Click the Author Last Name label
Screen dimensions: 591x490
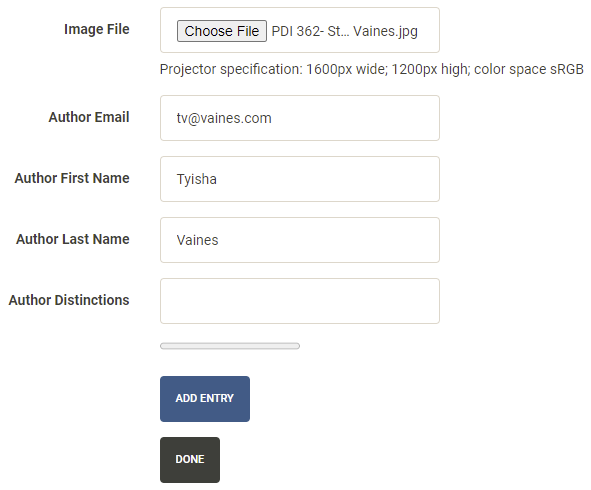pos(73,239)
